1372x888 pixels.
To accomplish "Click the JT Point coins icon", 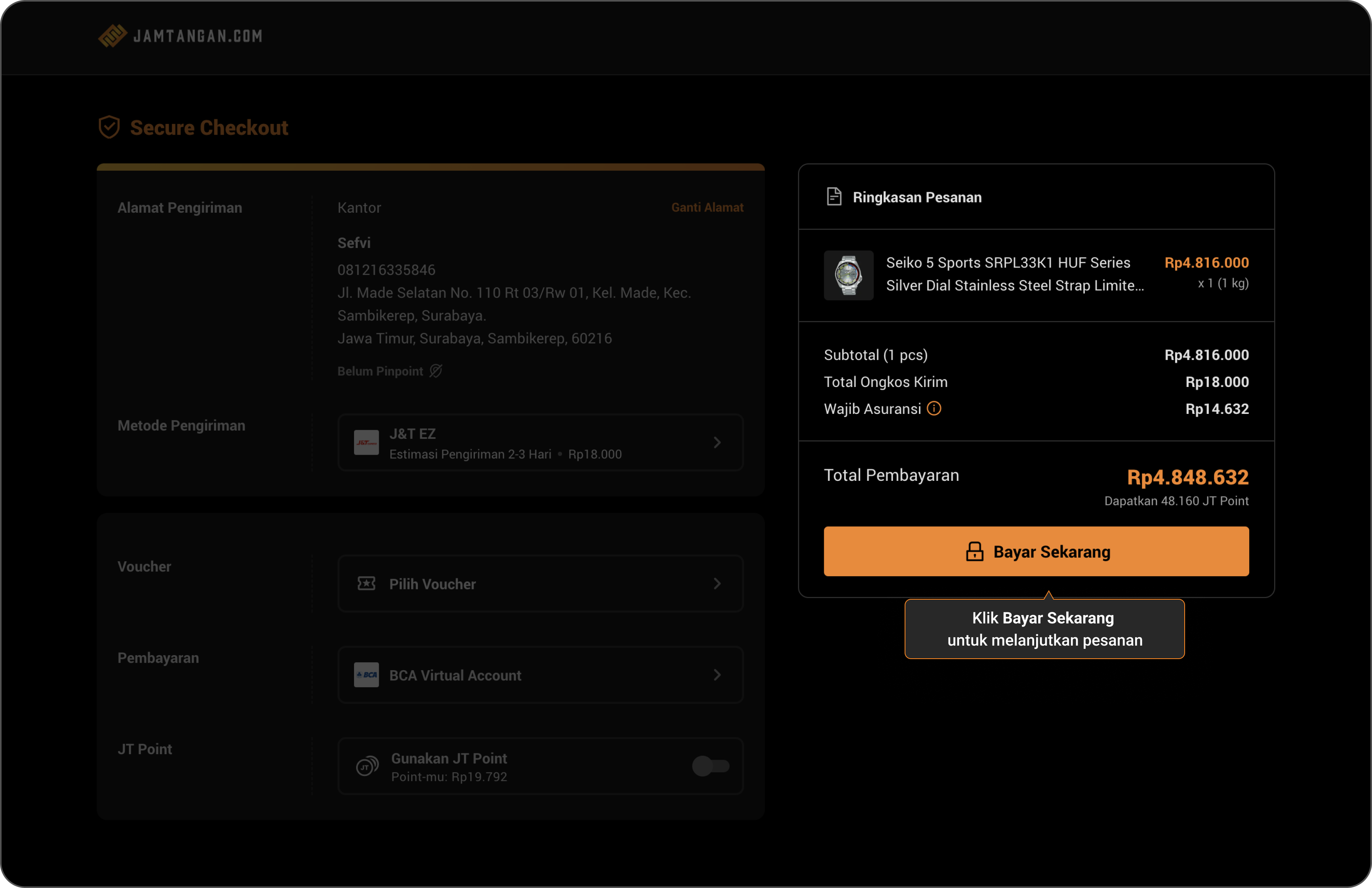I will click(367, 766).
